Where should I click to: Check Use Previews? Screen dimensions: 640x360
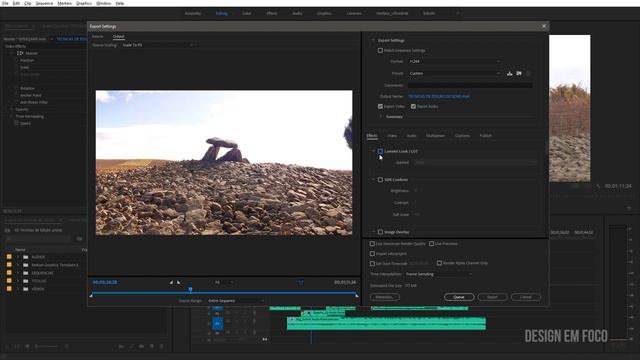click(x=431, y=244)
